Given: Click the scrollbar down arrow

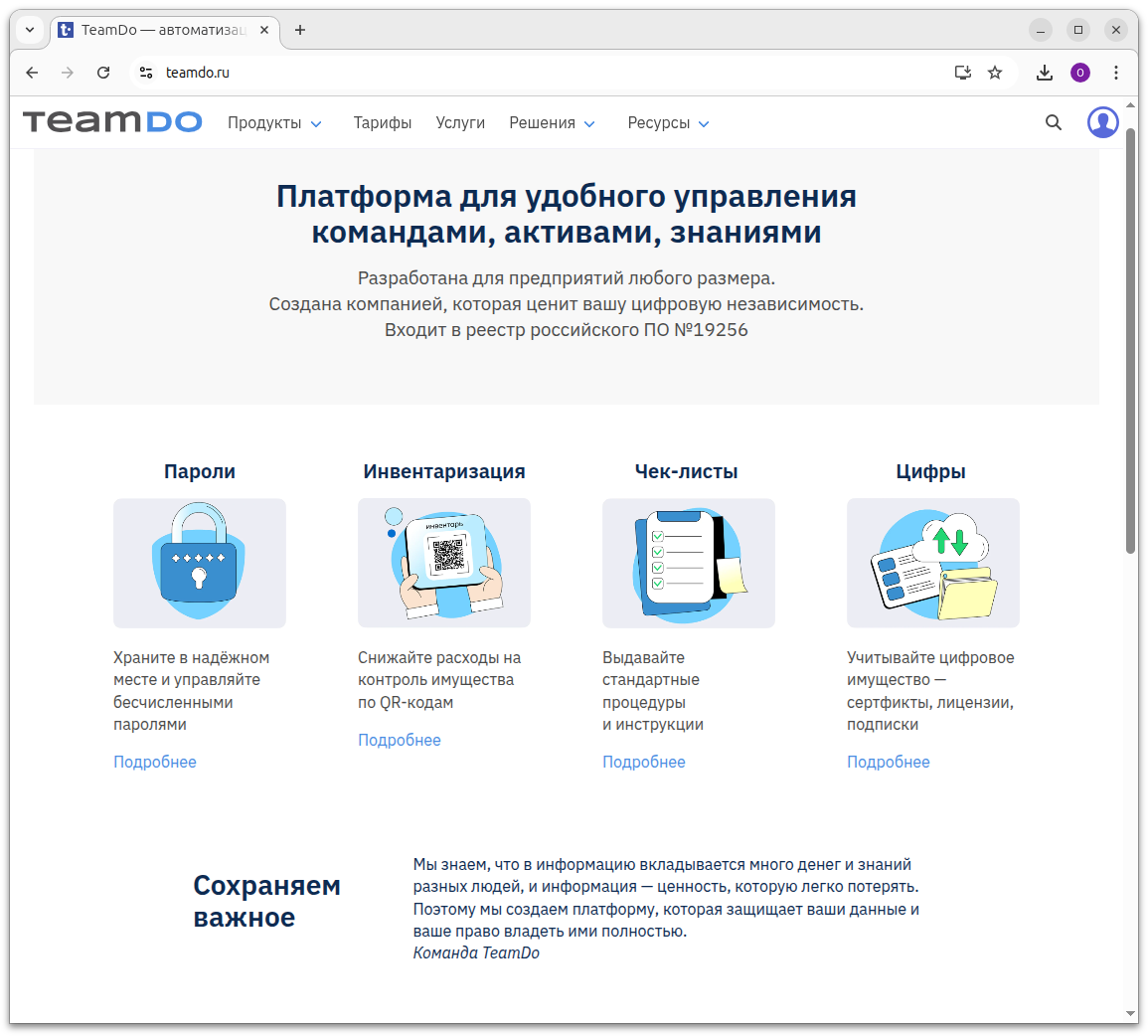Looking at the screenshot, I should coord(1130,1014).
